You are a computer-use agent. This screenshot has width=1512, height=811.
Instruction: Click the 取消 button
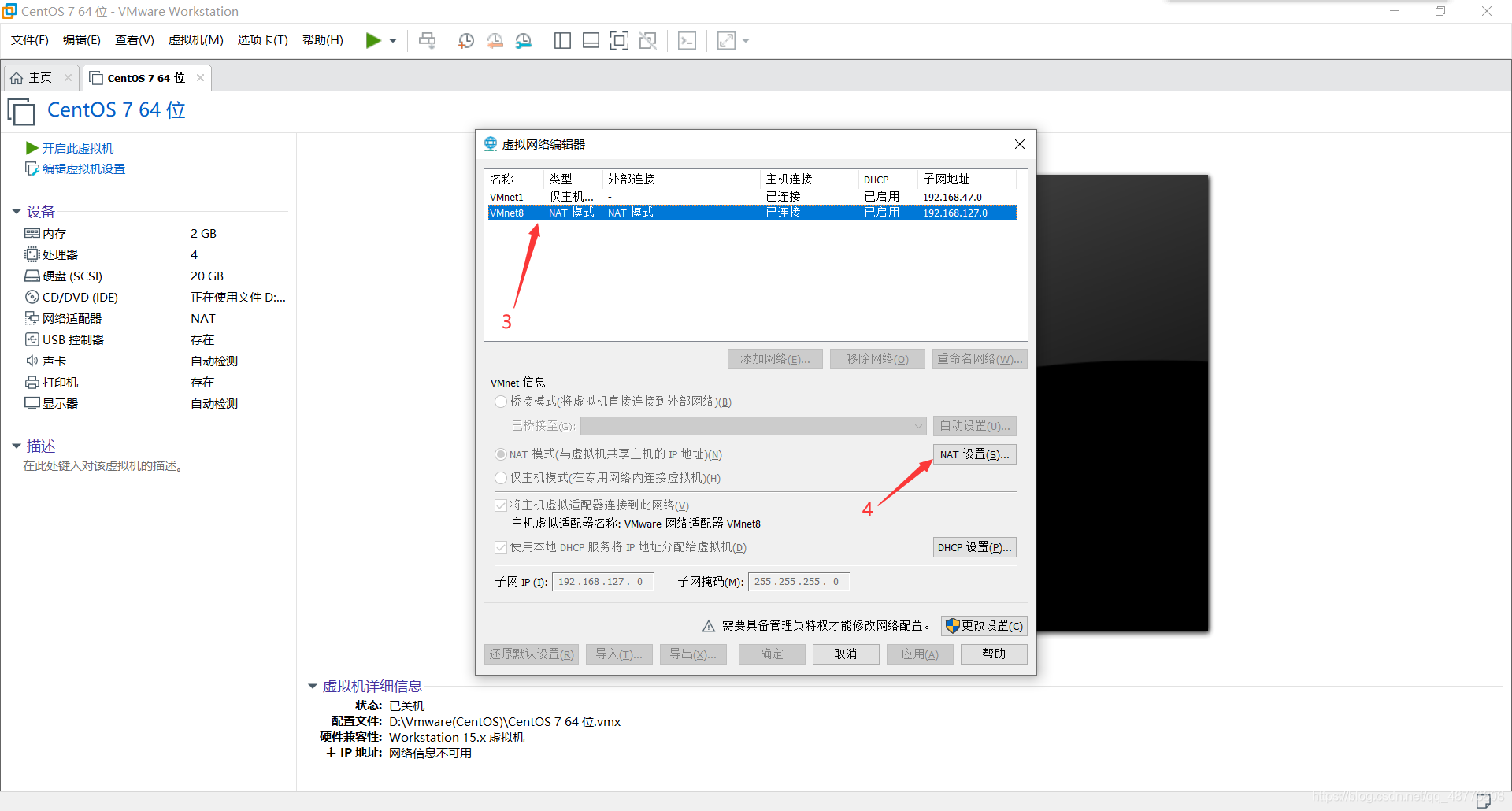846,654
